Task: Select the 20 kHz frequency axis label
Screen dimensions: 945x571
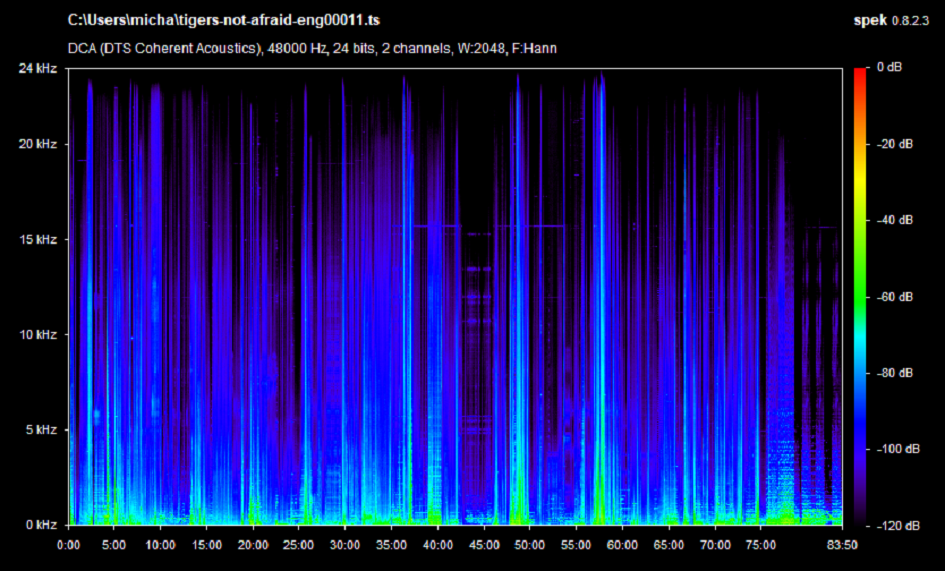Action: (x=38, y=144)
